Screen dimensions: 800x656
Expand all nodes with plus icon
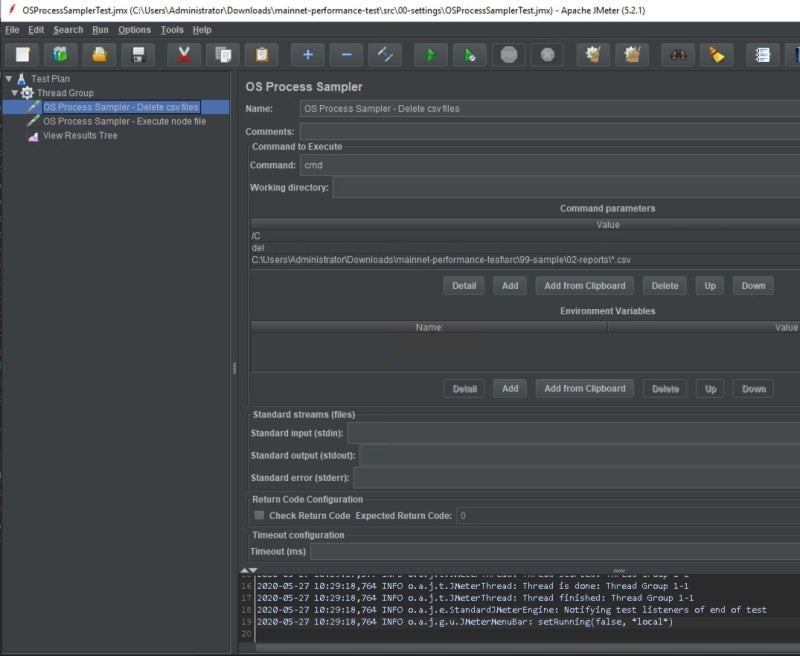click(x=308, y=55)
